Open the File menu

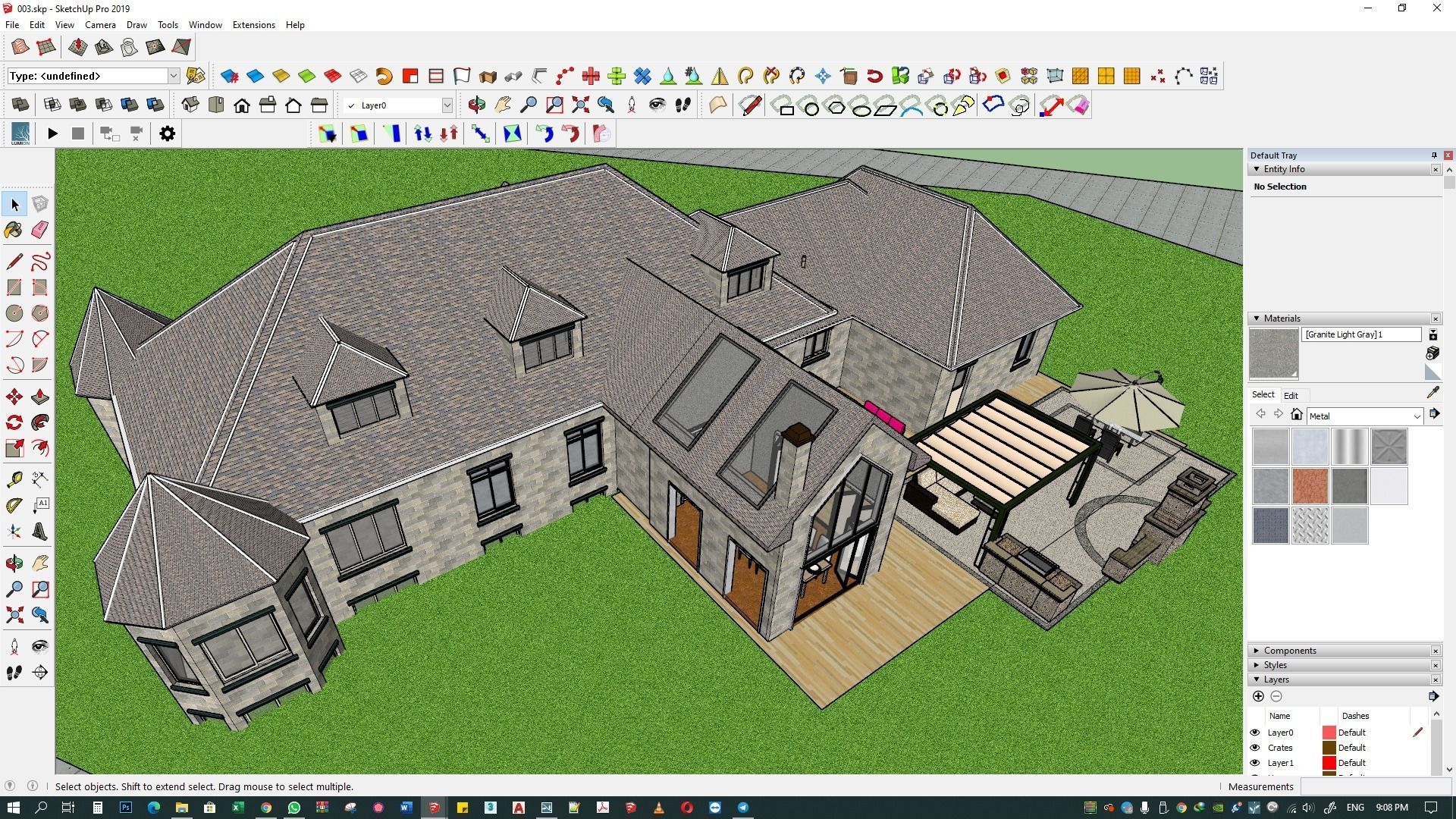coord(12,24)
